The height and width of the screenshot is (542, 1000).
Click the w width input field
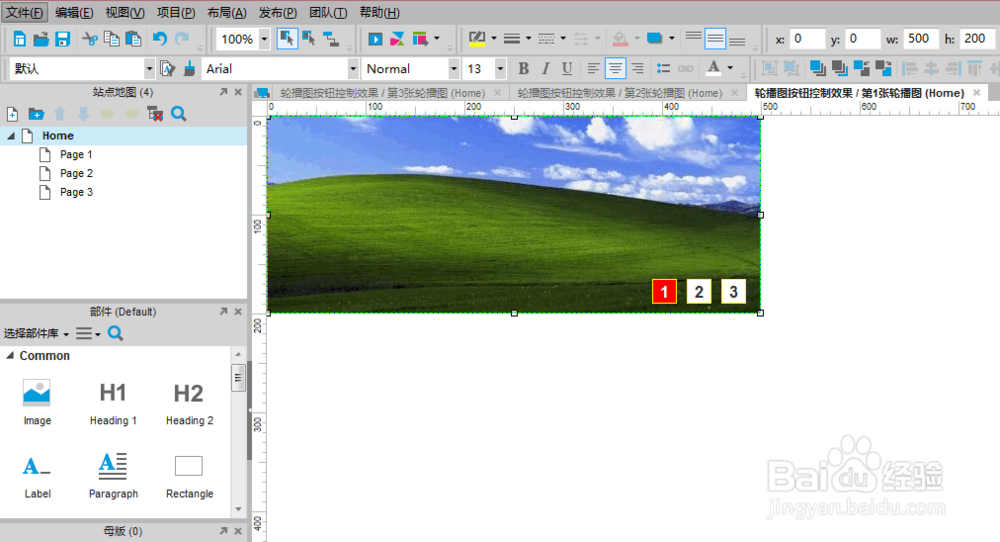point(921,39)
